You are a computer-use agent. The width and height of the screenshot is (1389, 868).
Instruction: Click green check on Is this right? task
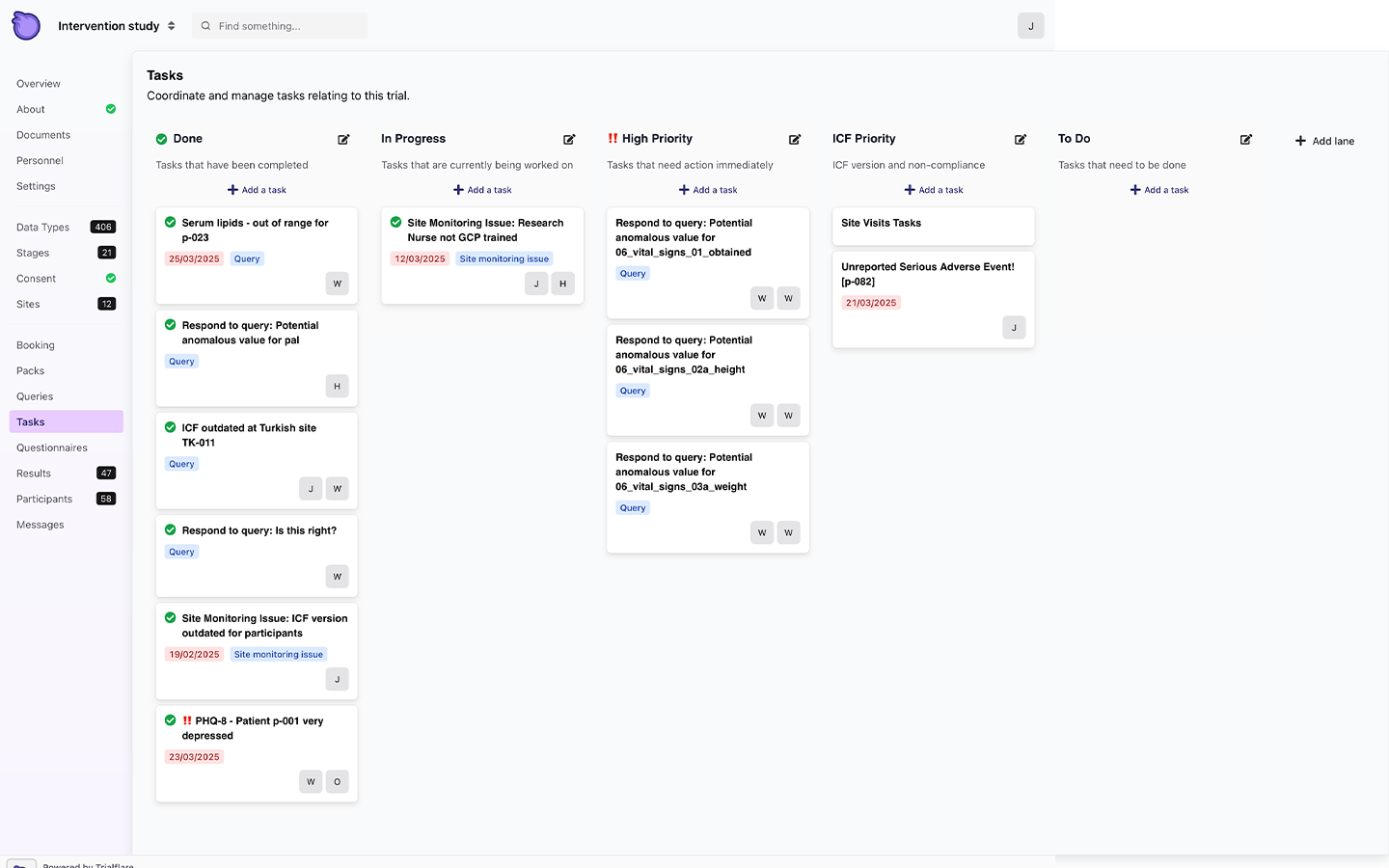tap(170, 530)
